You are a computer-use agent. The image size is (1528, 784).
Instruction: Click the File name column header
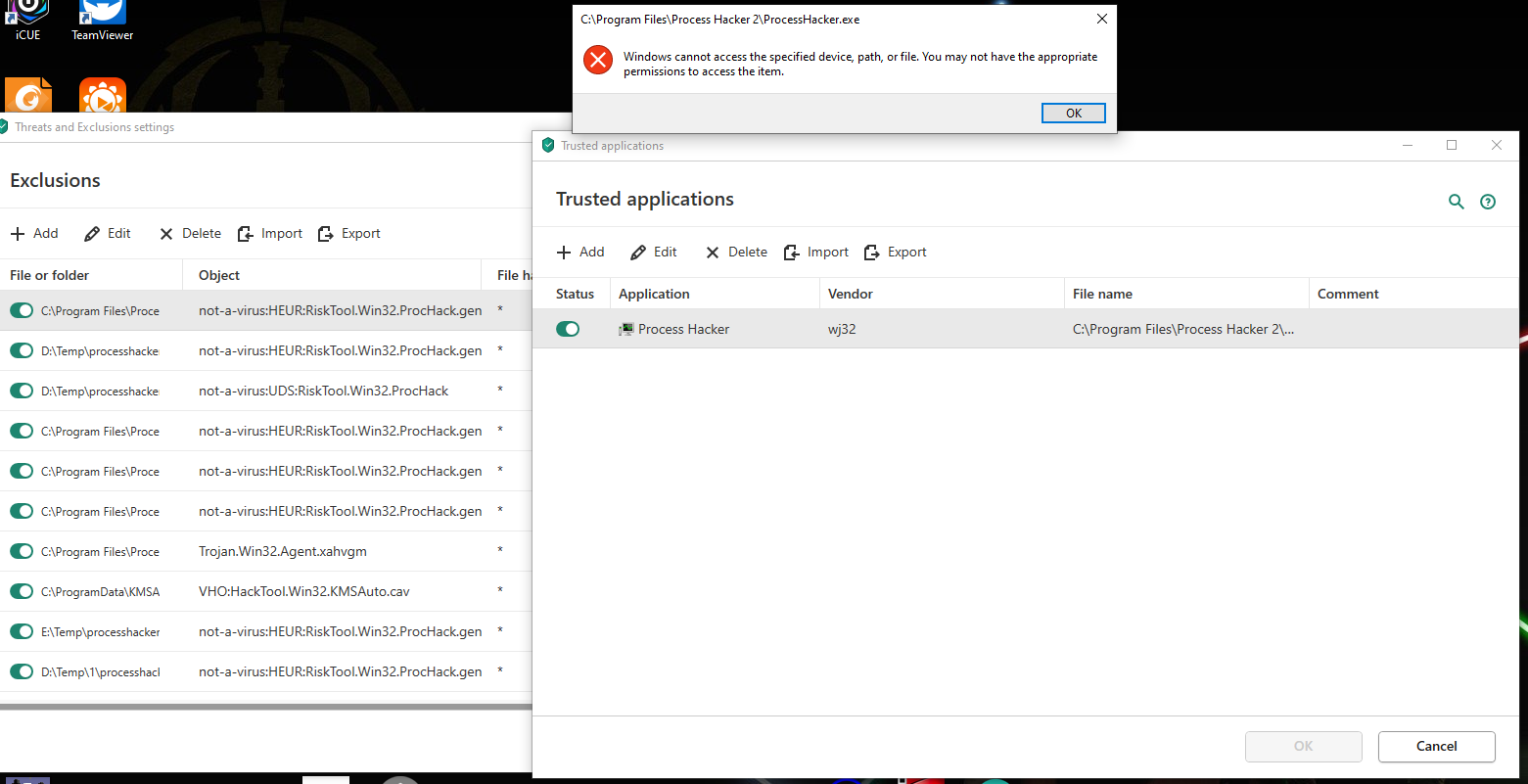1186,295
